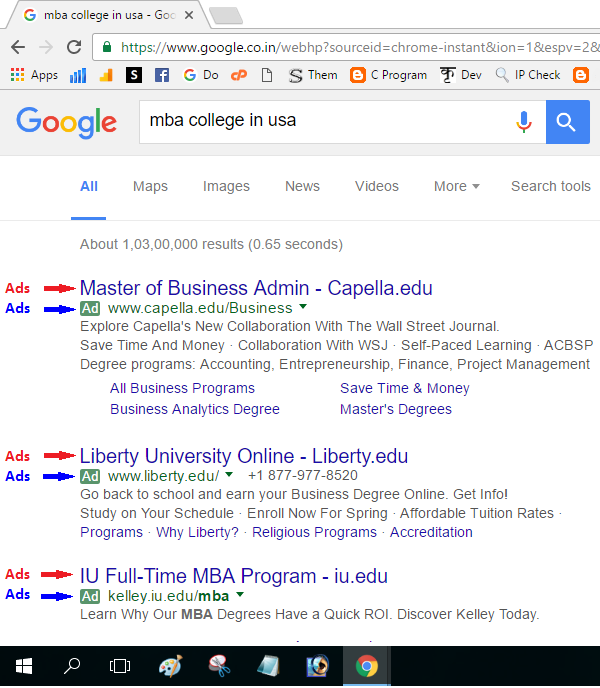
Task: Go back with the browser back arrow
Action: pyautogui.click(x=18, y=47)
